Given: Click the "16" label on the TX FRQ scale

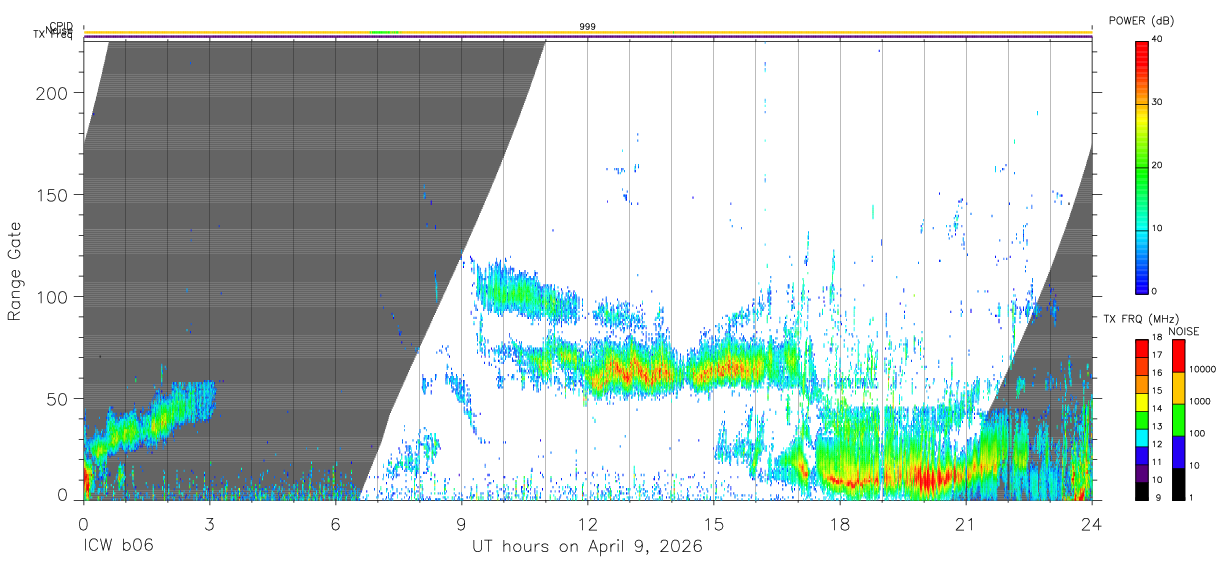Looking at the screenshot, I should tap(1158, 373).
